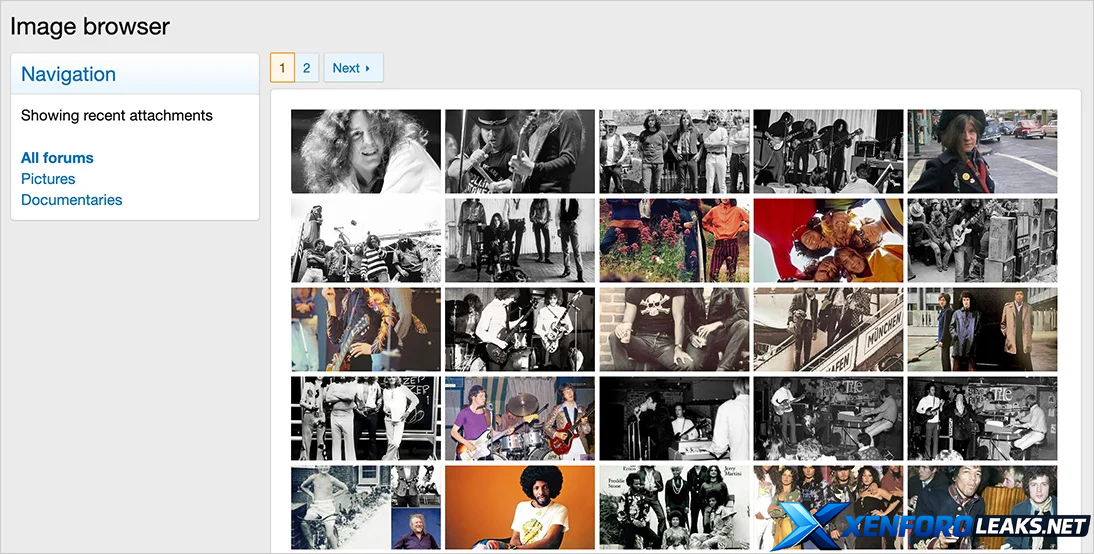The image size is (1094, 554).
Task: Open the skull and crossbones shirt thumbnail
Action: click(674, 329)
